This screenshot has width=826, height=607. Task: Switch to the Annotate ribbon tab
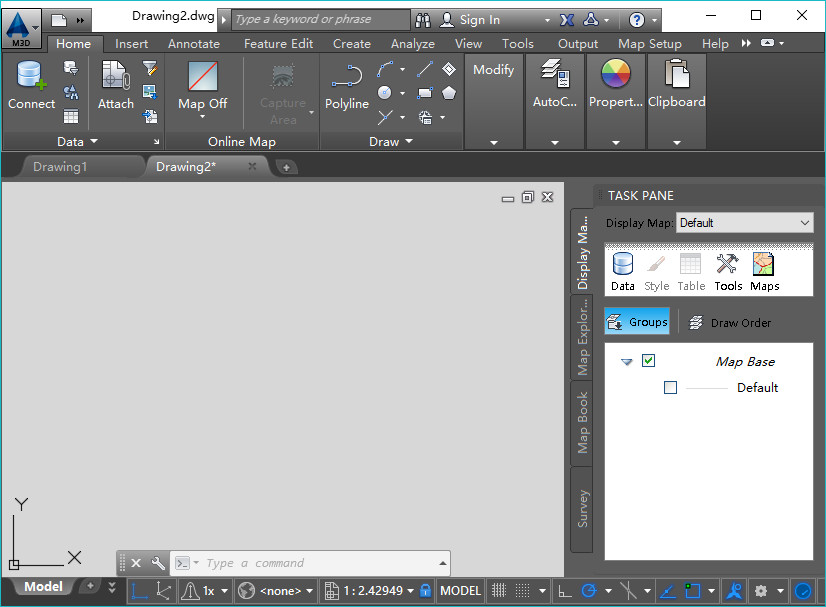coord(194,44)
